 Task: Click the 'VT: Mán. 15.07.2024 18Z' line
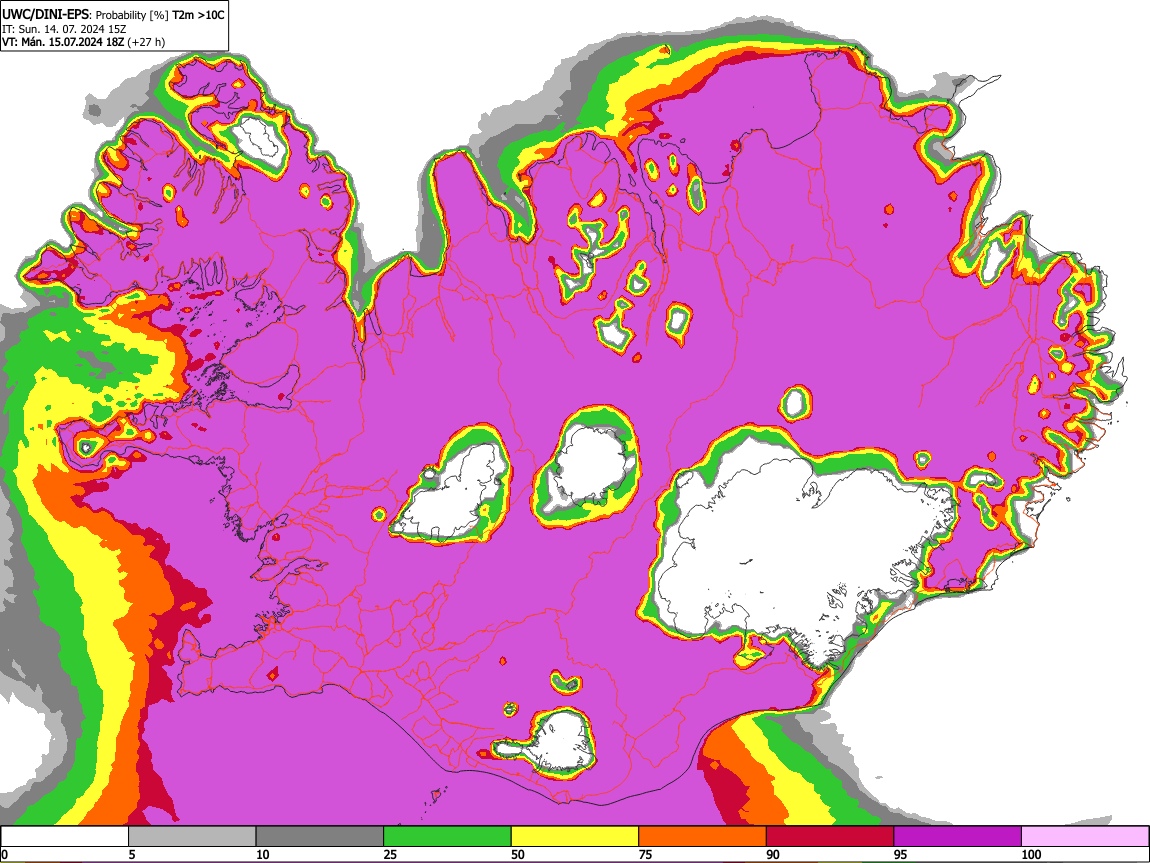63,42
